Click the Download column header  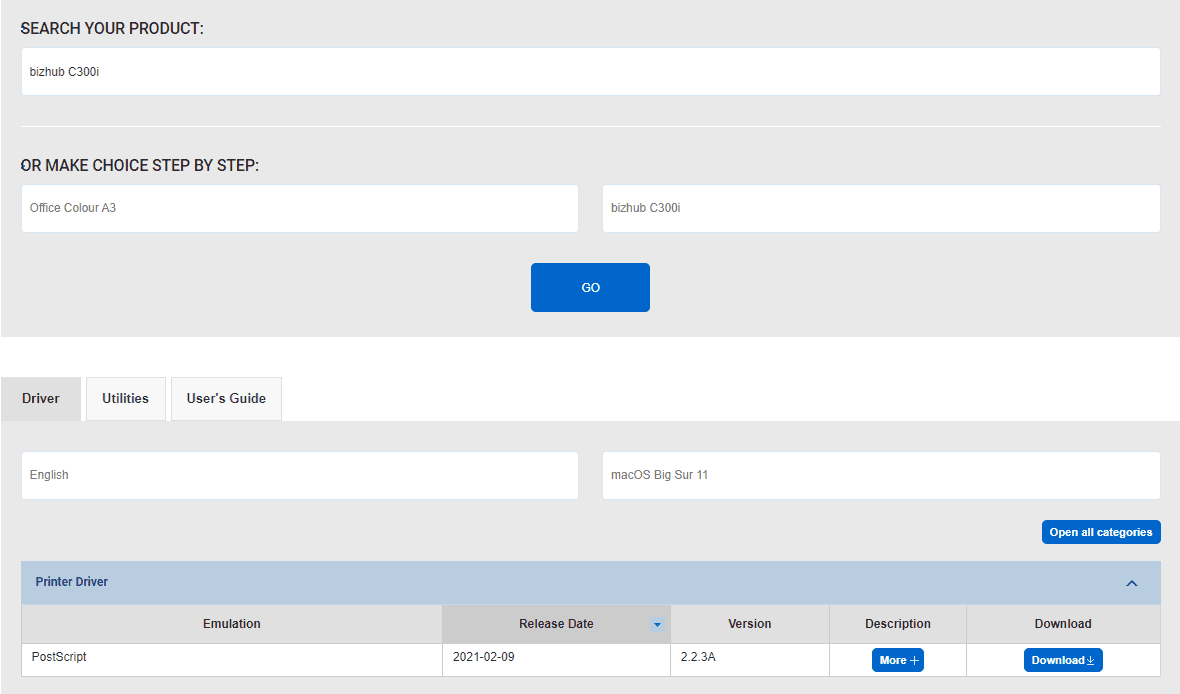[1063, 624]
